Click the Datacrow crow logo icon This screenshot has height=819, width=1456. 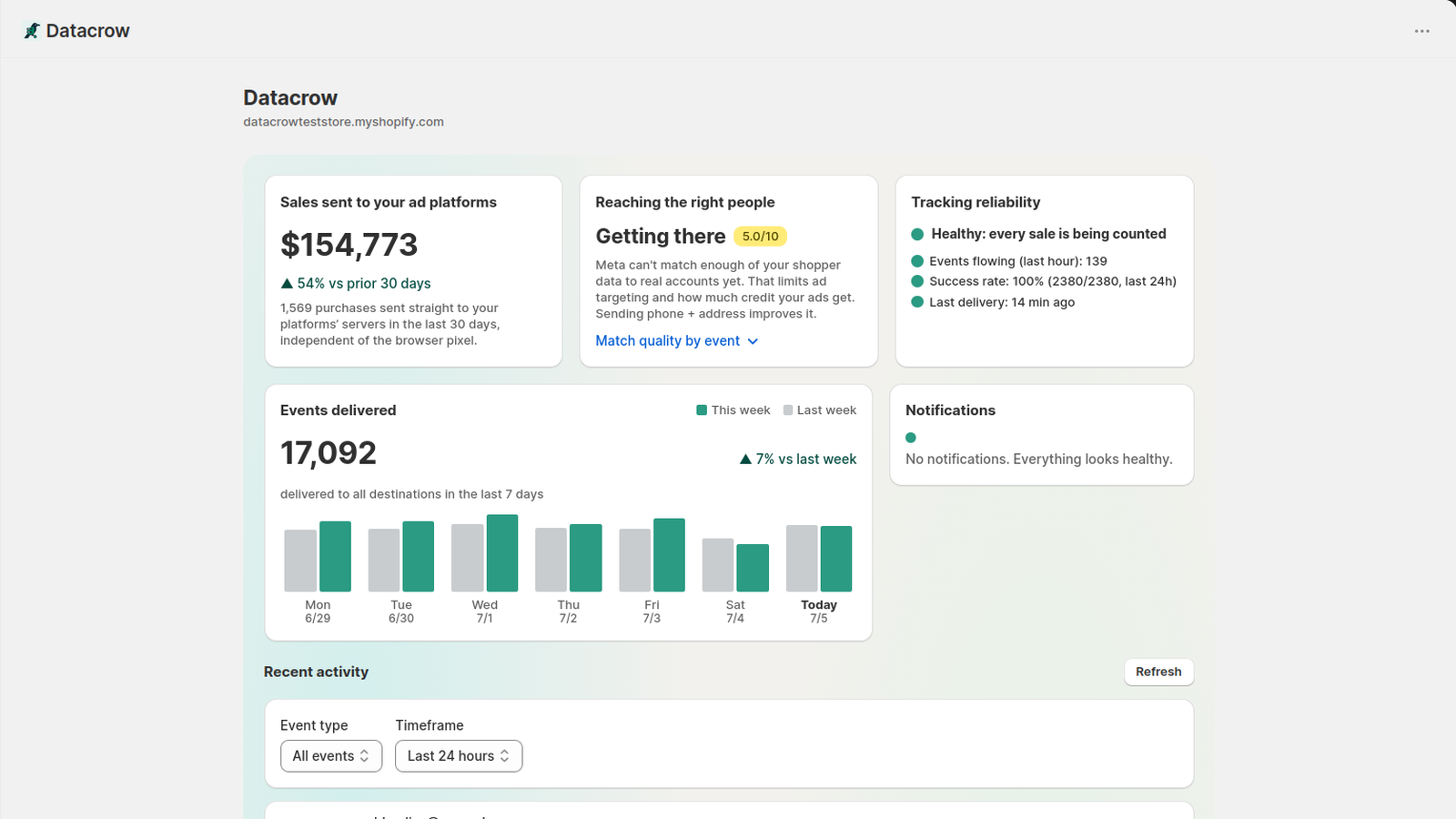tap(32, 31)
